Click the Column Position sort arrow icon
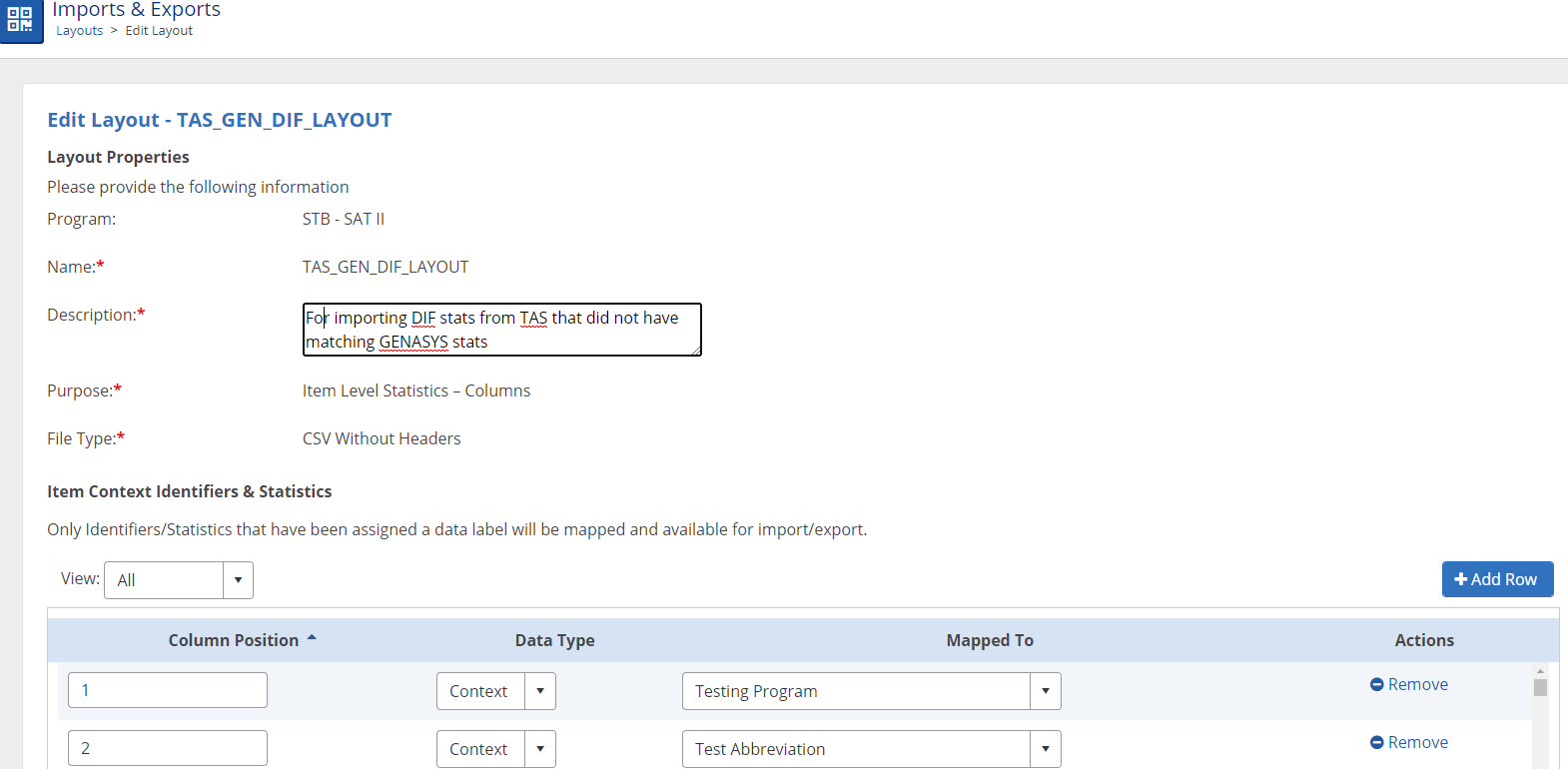 [312, 637]
